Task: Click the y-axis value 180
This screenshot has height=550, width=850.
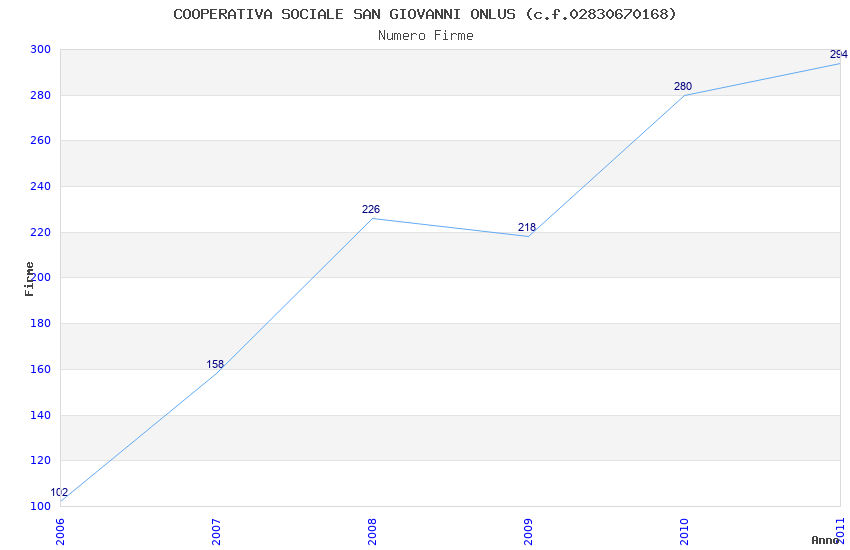Action: 41,323
